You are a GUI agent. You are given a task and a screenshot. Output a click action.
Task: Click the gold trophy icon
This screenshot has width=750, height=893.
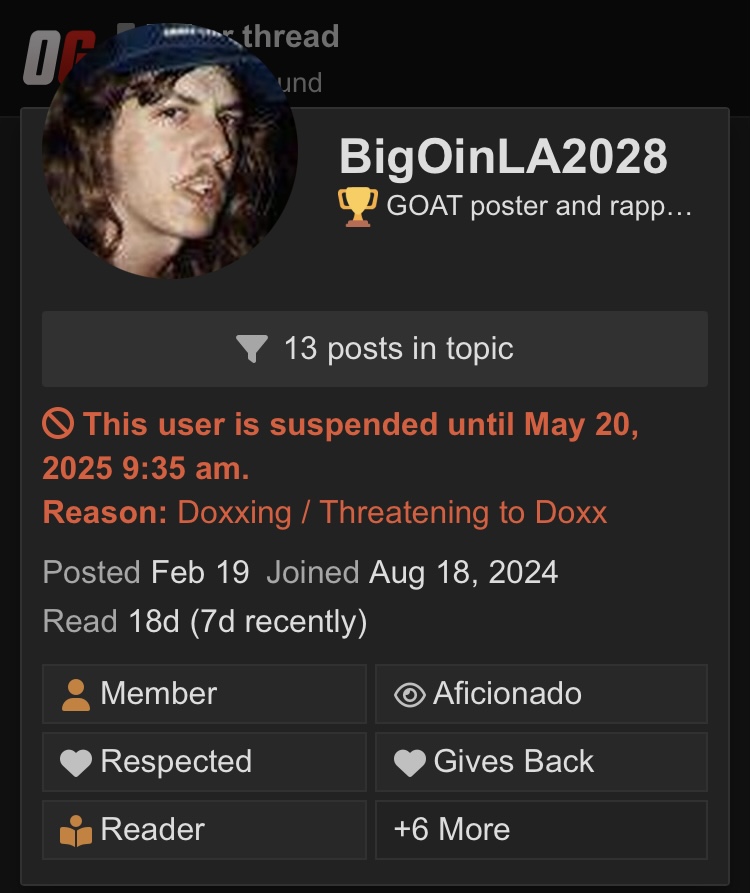pos(358,207)
